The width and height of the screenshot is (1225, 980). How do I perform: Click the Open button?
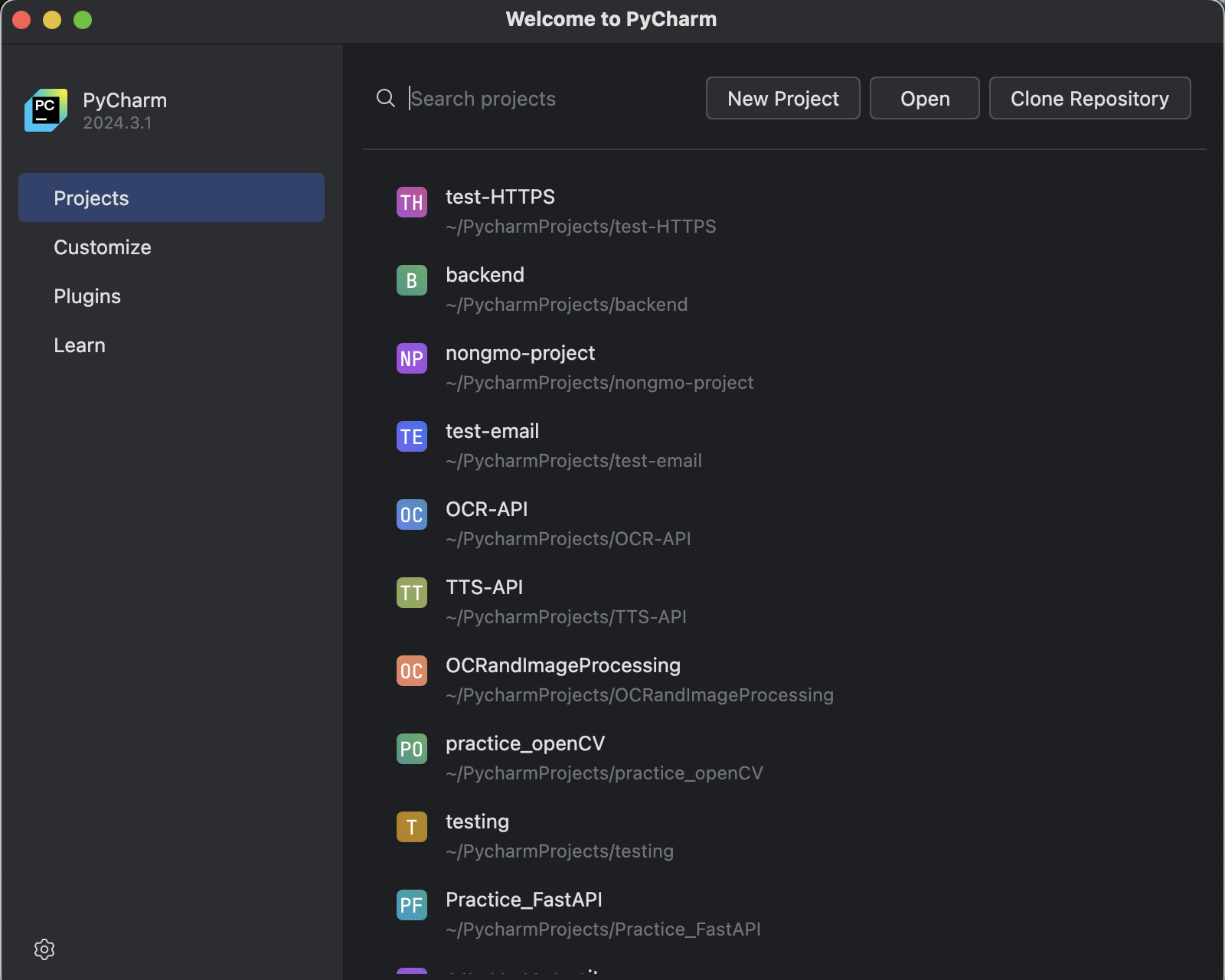click(x=924, y=98)
